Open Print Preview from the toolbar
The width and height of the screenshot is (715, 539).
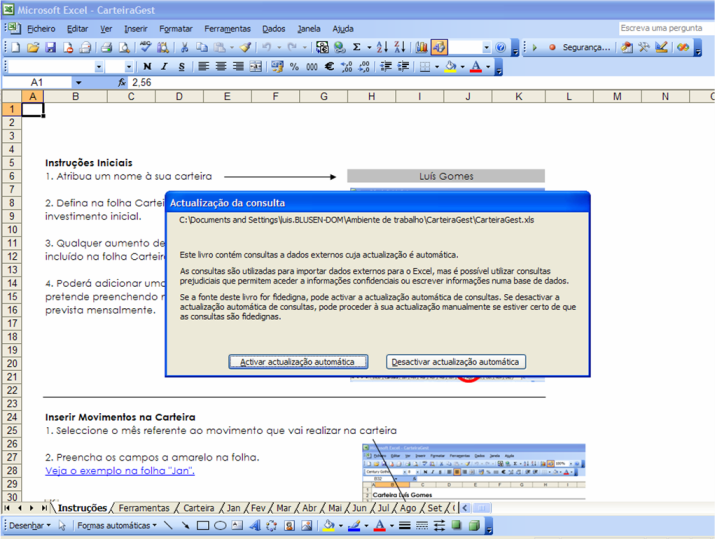tap(124, 47)
